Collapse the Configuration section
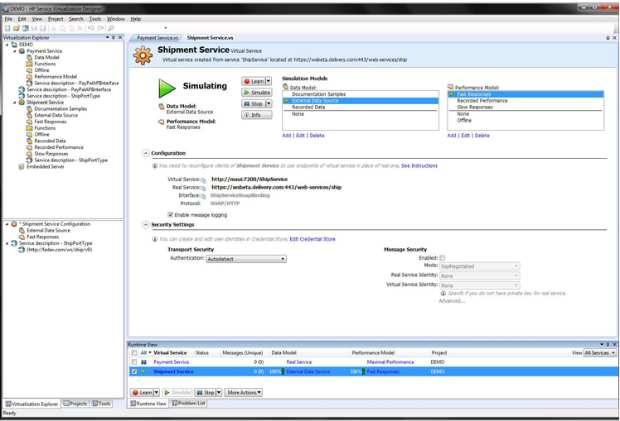The width and height of the screenshot is (620, 421). [146, 153]
